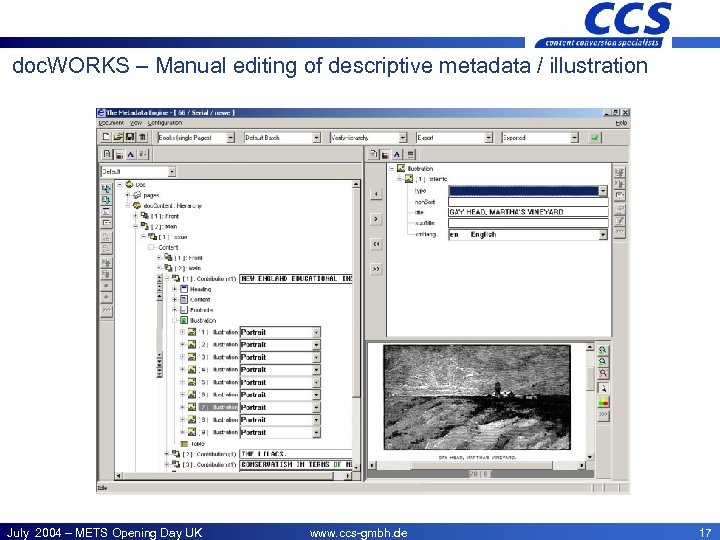The height and width of the screenshot is (540, 720).
Task: Select illustration 3 row in tree
Action: click(x=219, y=357)
